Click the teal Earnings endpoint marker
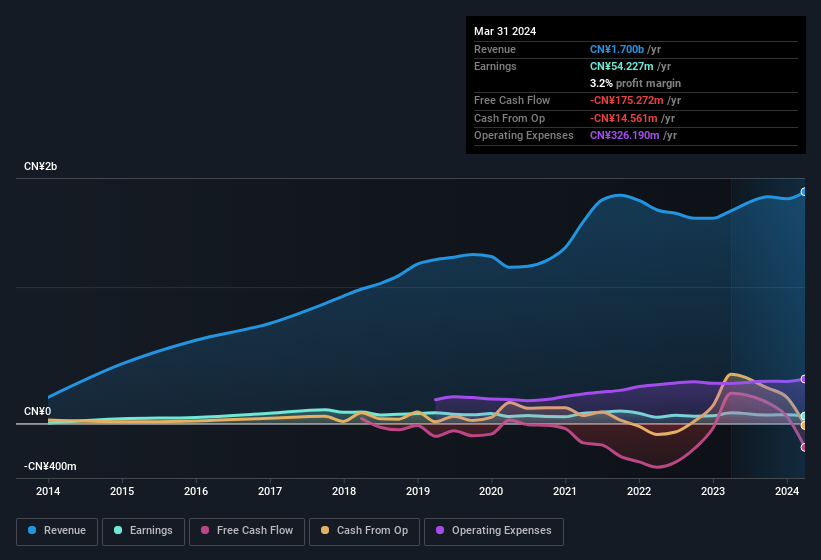This screenshot has width=821, height=560. point(804,416)
